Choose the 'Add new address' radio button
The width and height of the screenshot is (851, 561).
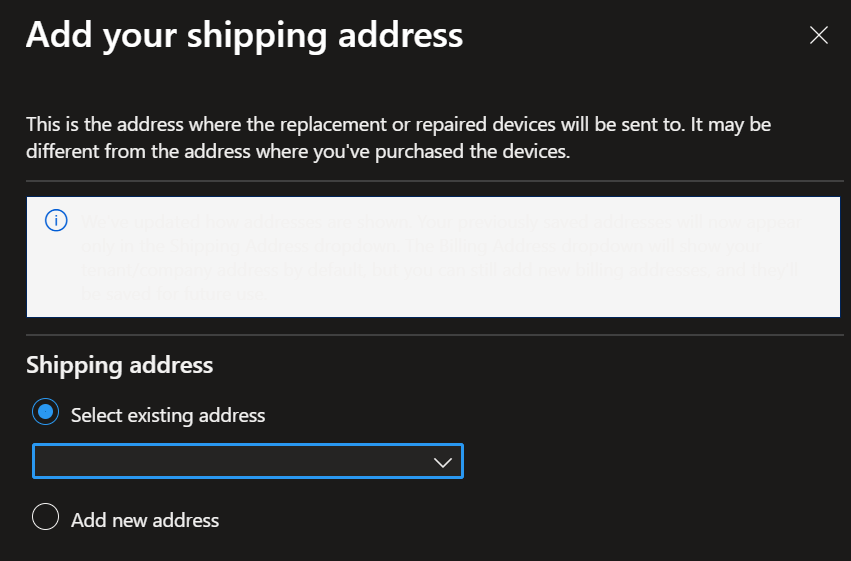[x=46, y=518]
